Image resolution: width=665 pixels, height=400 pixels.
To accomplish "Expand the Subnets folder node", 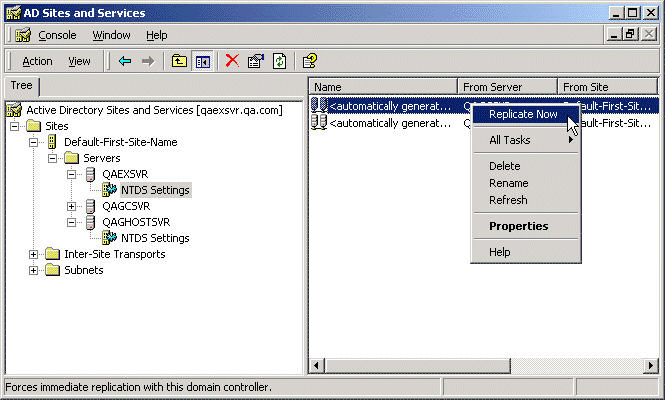I will point(34,270).
